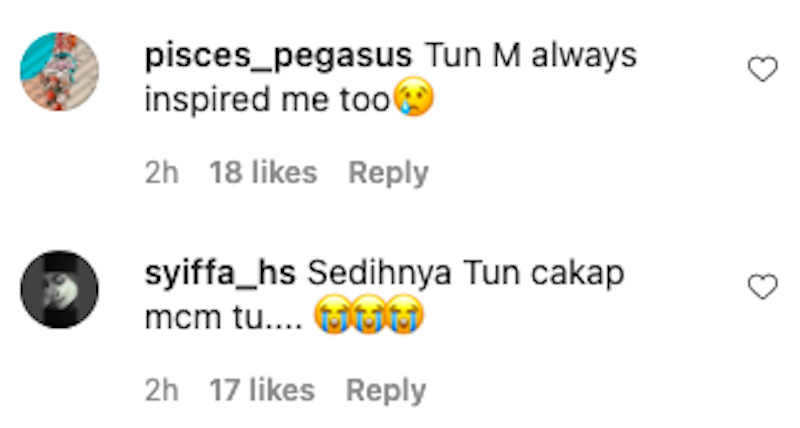View the 17 likes list
The height and width of the screenshot is (428, 800).
262,390
